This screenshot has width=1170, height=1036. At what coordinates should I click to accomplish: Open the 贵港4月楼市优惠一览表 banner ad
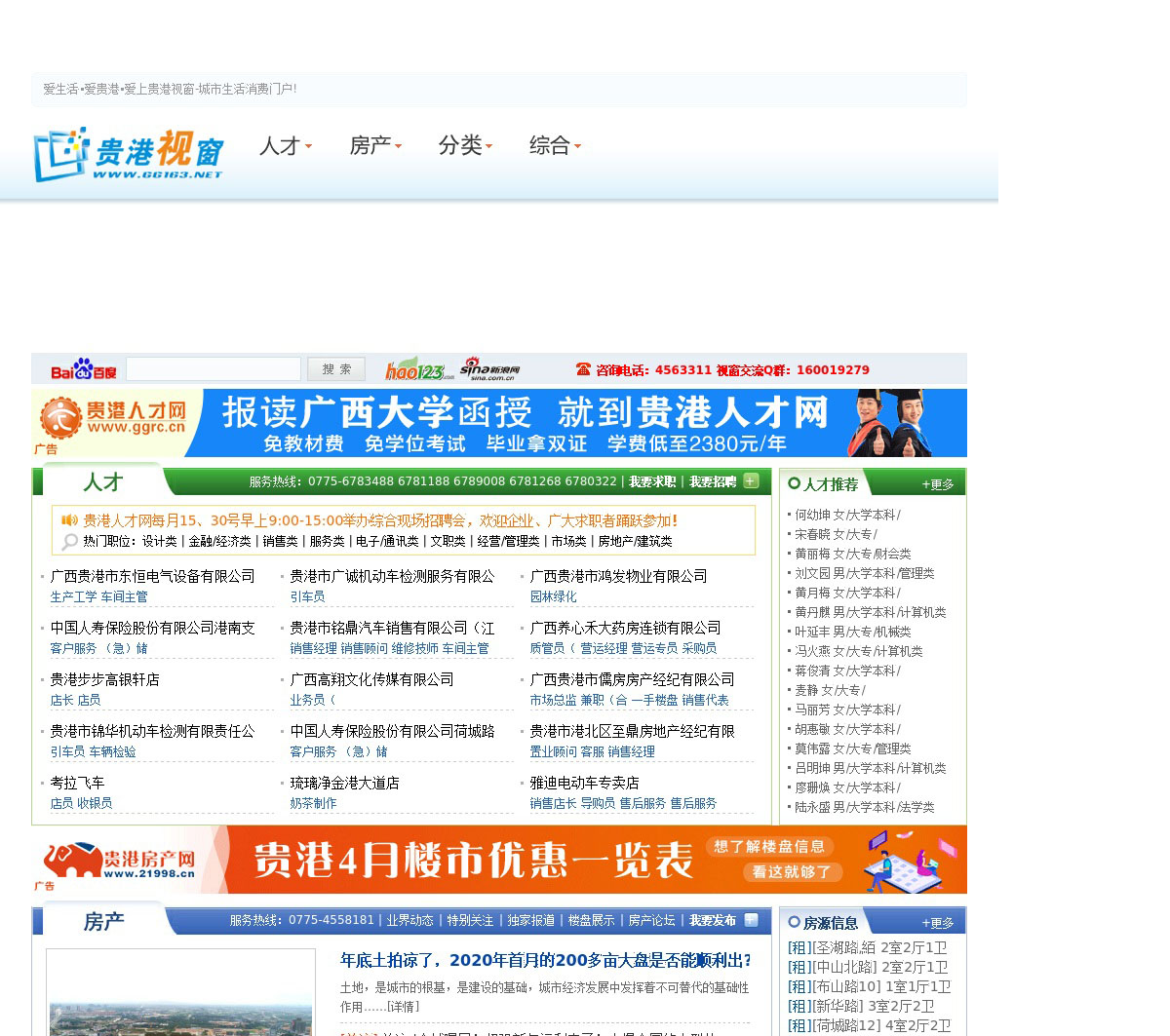tap(499, 860)
